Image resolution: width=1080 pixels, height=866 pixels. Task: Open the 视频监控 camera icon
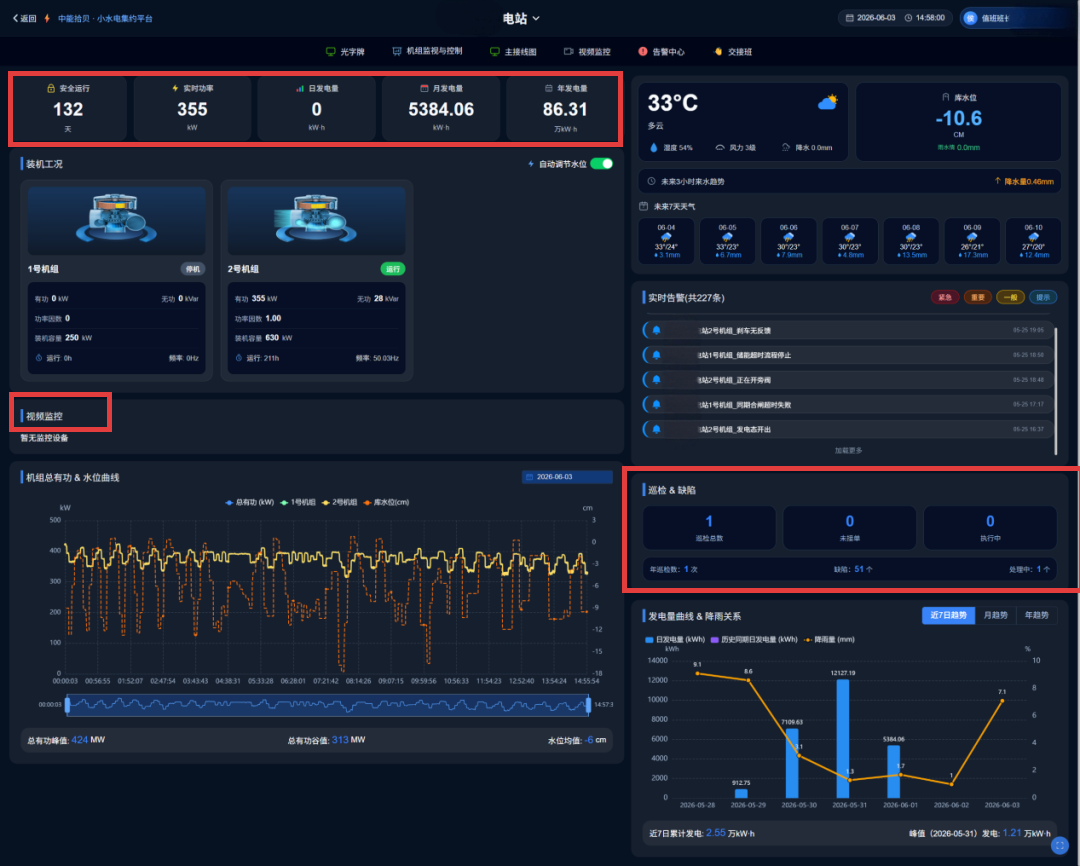tap(568, 52)
